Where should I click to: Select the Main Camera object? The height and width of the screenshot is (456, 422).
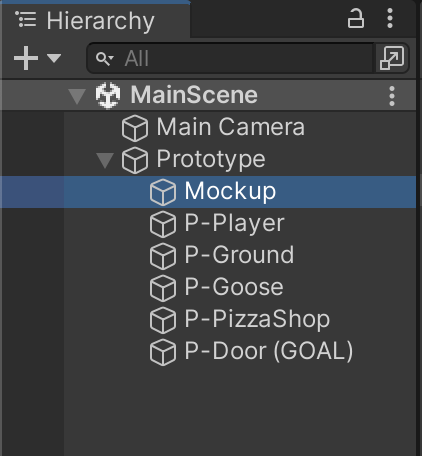click(x=213, y=127)
